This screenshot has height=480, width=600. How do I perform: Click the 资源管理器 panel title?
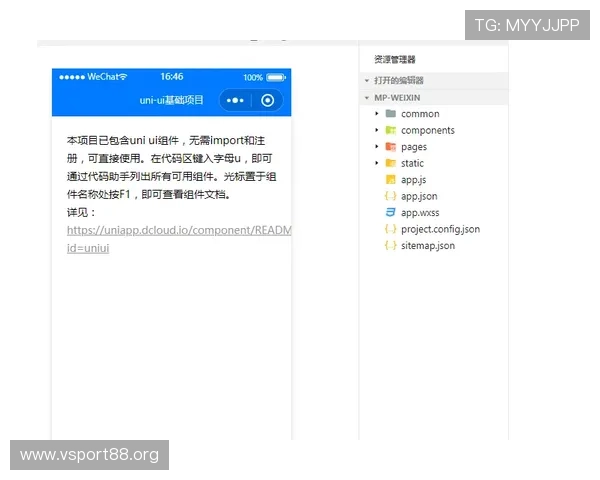[395, 59]
